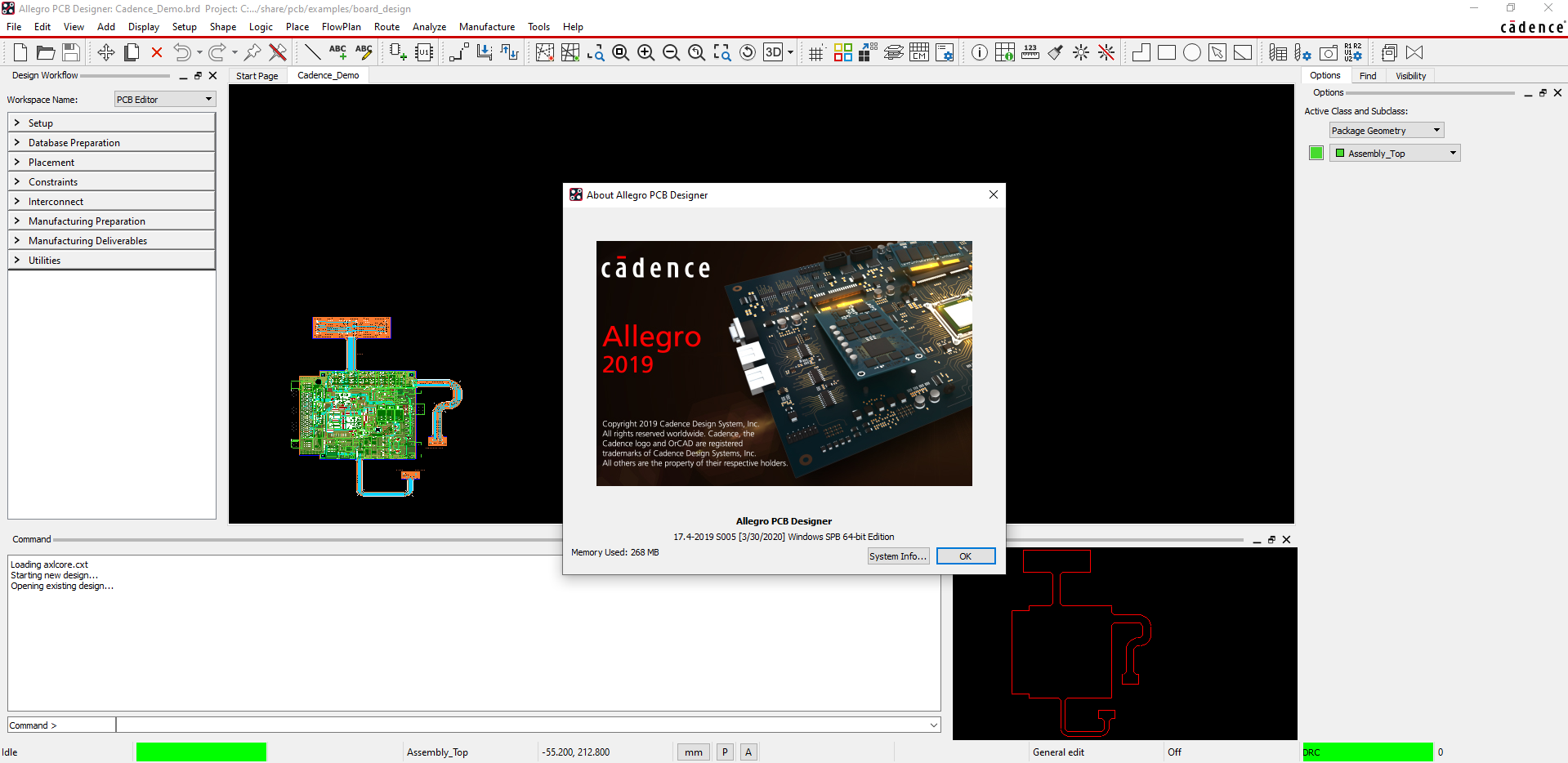Click the Color visibility (colored squares) icon
The width and height of the screenshot is (1568, 763).
click(843, 53)
